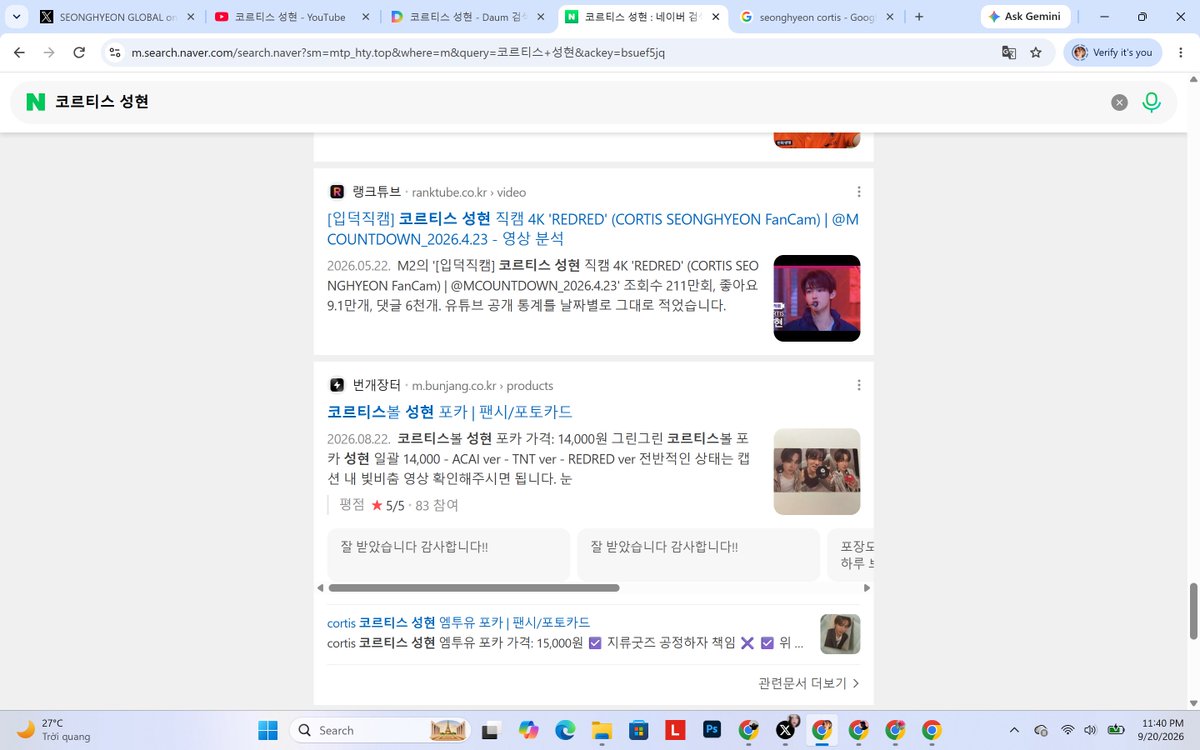Open the translate page icon in the address bar
Image resolution: width=1200 pixels, height=750 pixels.
pos(1009,52)
